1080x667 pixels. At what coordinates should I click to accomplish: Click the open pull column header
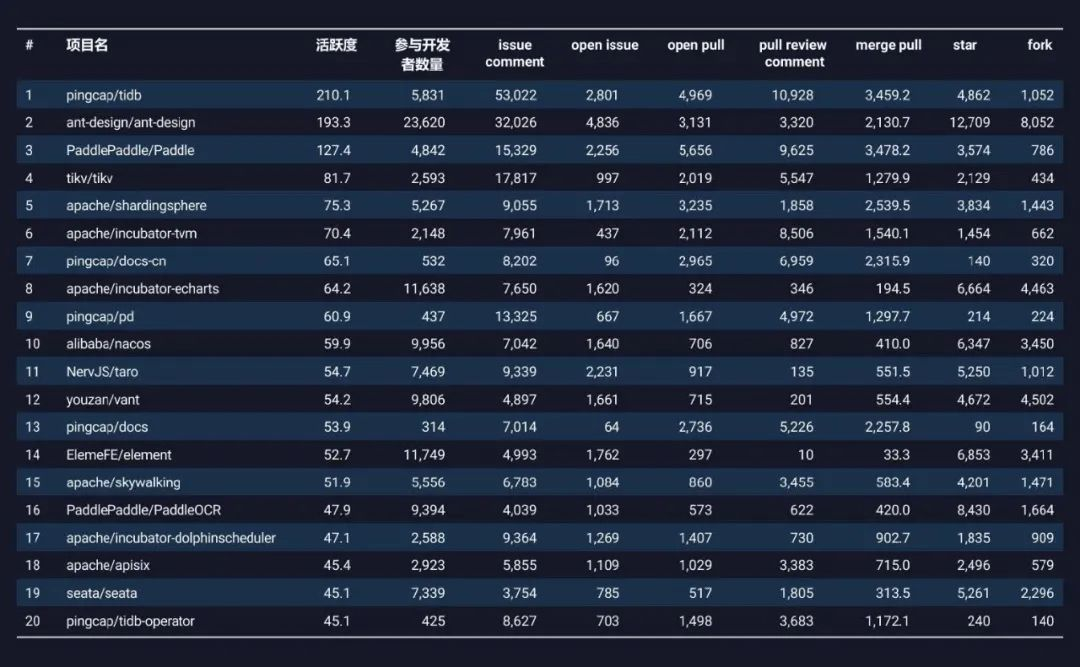point(696,45)
